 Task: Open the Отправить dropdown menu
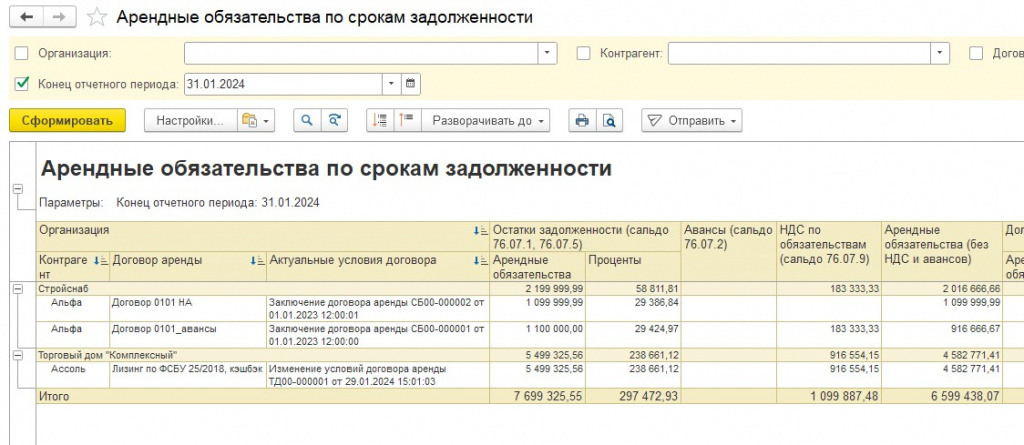(x=692, y=120)
